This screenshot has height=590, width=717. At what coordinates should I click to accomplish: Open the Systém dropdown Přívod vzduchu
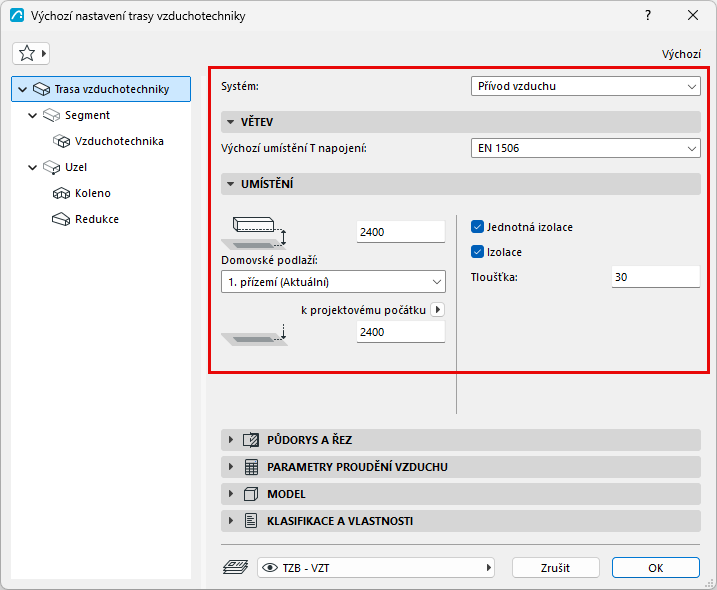pos(585,86)
